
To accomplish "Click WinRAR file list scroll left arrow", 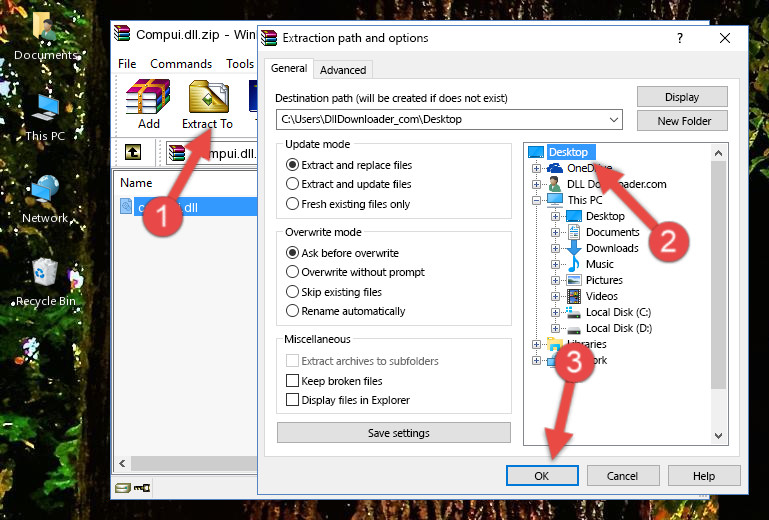I will coord(122,463).
